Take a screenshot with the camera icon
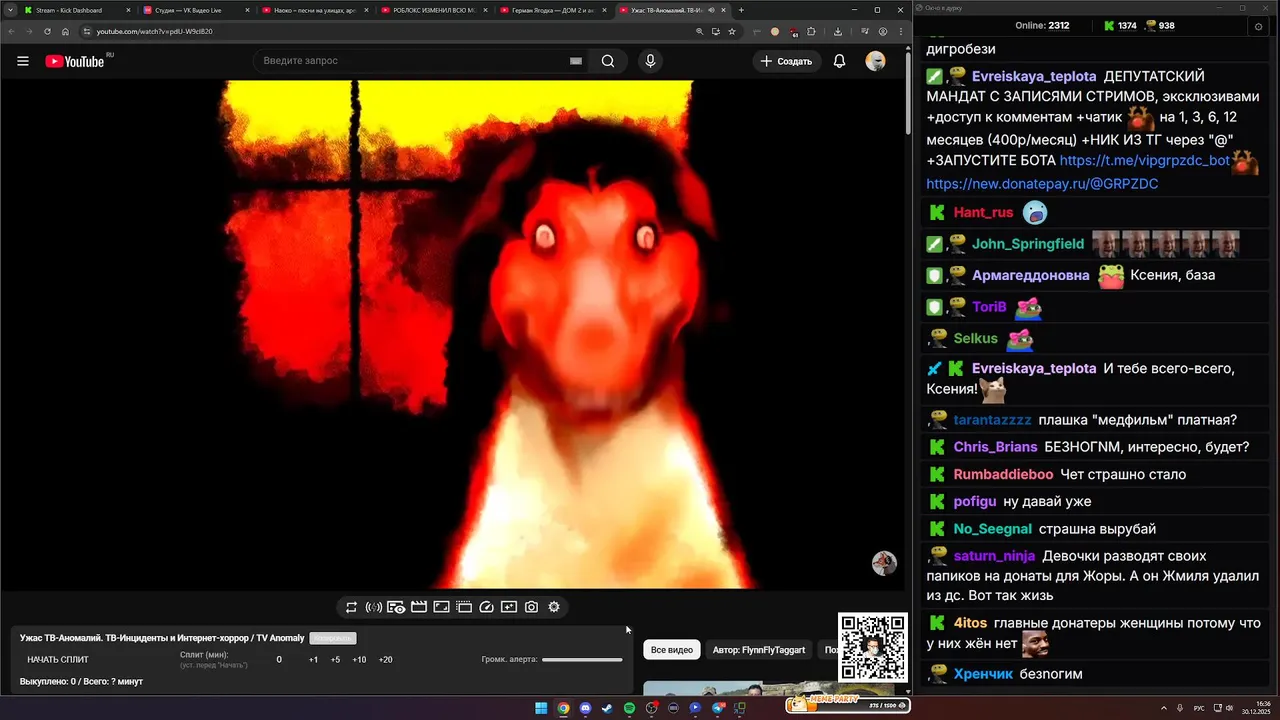The width and height of the screenshot is (1280, 720). [531, 607]
